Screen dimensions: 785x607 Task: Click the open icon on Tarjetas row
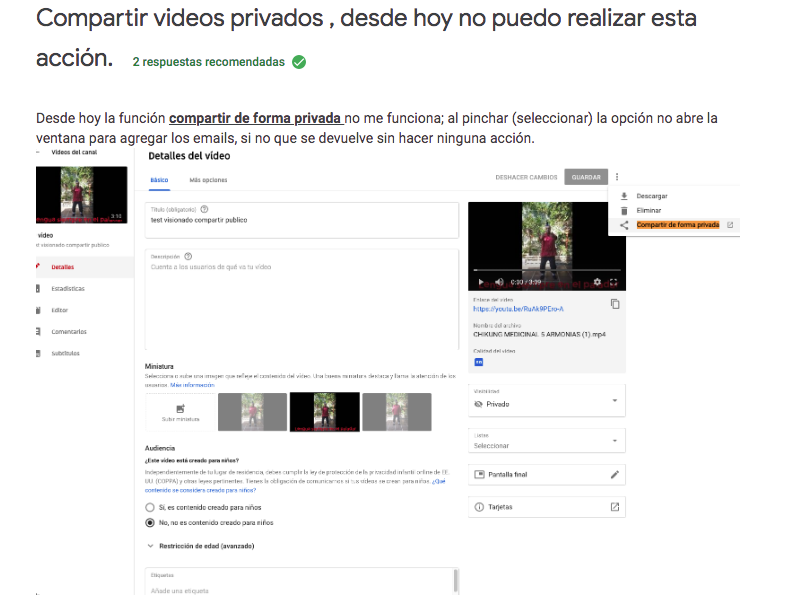point(615,507)
